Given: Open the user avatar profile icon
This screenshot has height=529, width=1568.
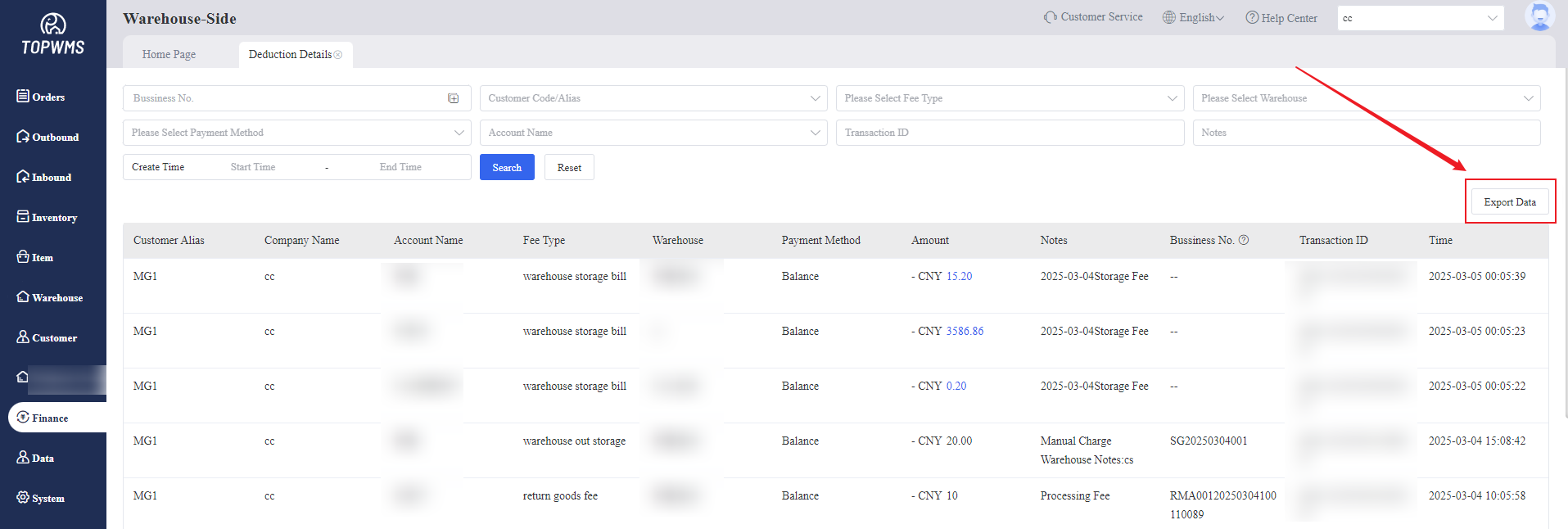Looking at the screenshot, I should coord(1539,16).
